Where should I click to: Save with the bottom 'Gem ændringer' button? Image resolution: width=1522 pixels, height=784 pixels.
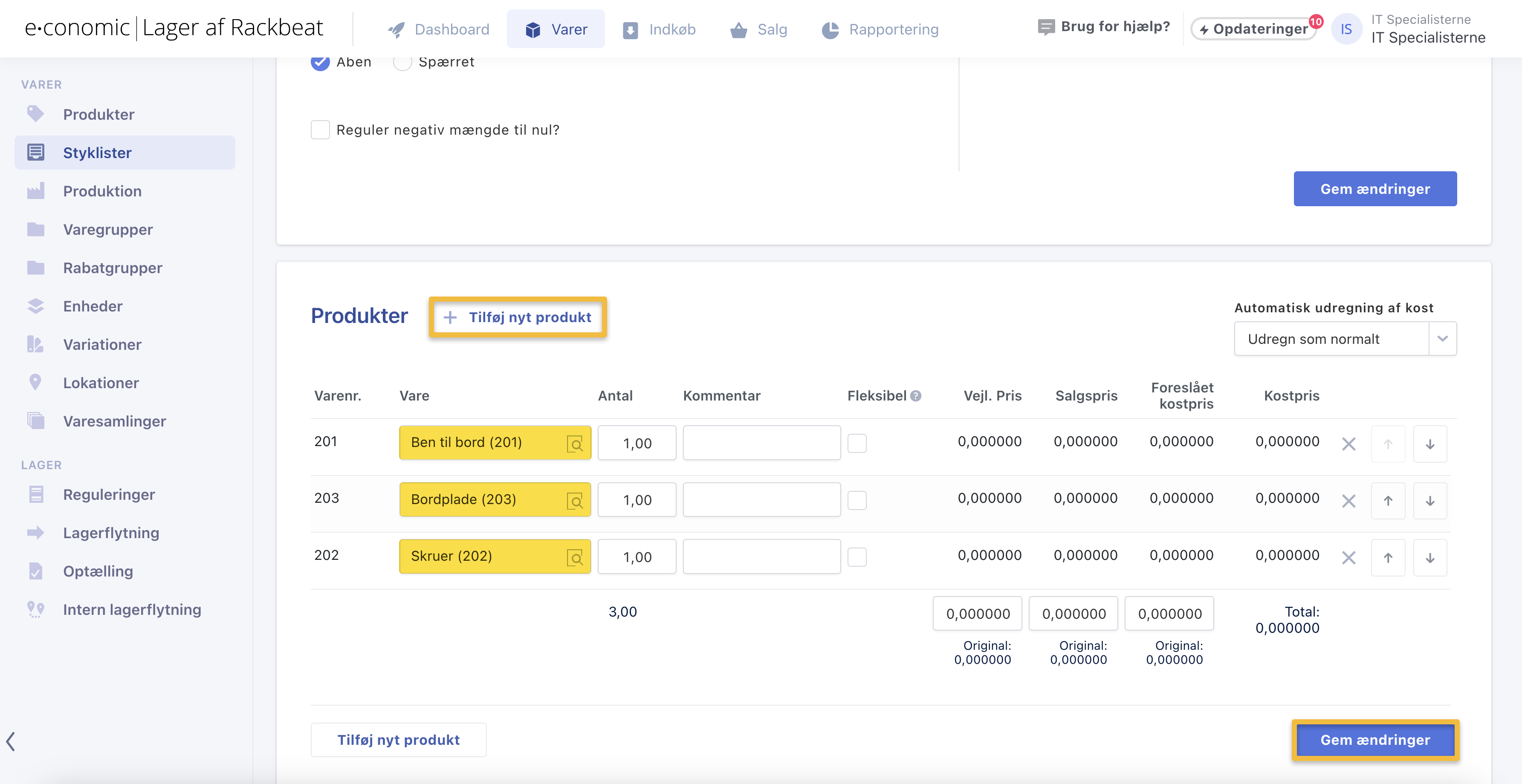[1375, 740]
